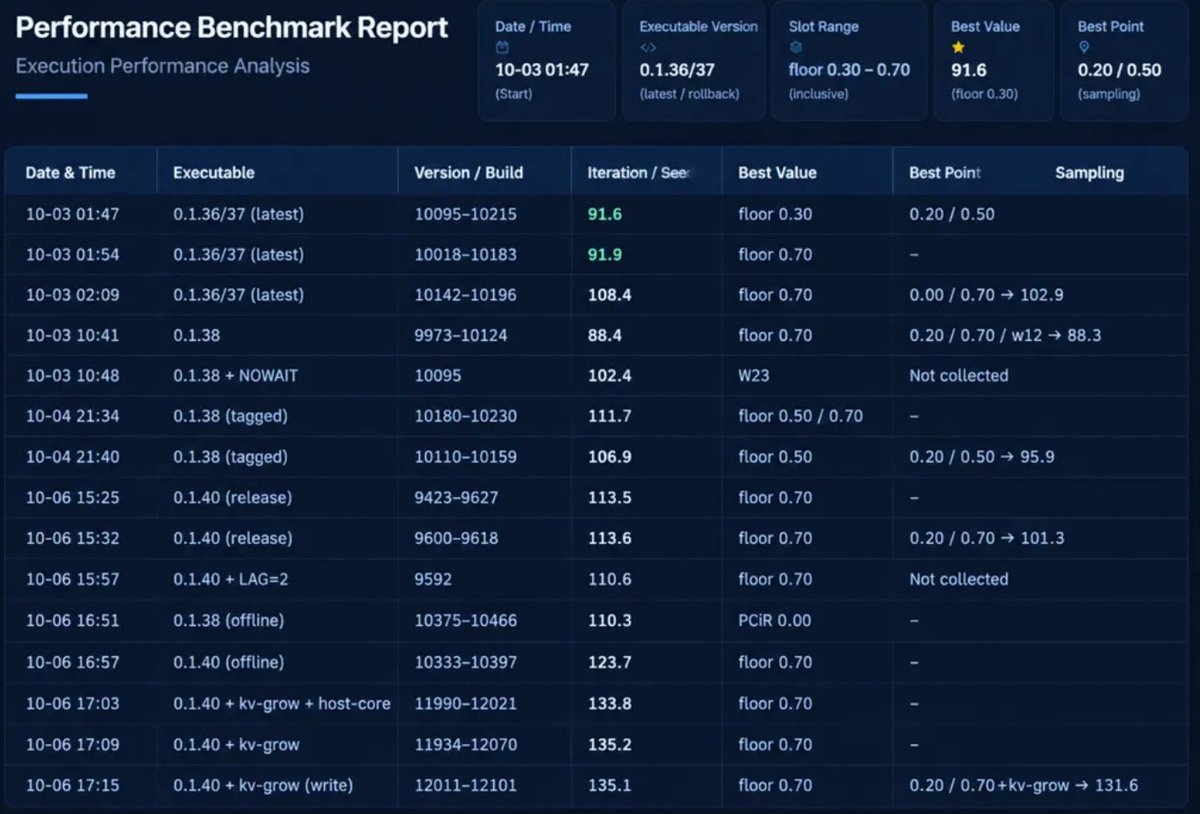This screenshot has height=814, width=1200.
Task: Click the floor 0.50 / 0.70 cell
Action: pos(801,416)
